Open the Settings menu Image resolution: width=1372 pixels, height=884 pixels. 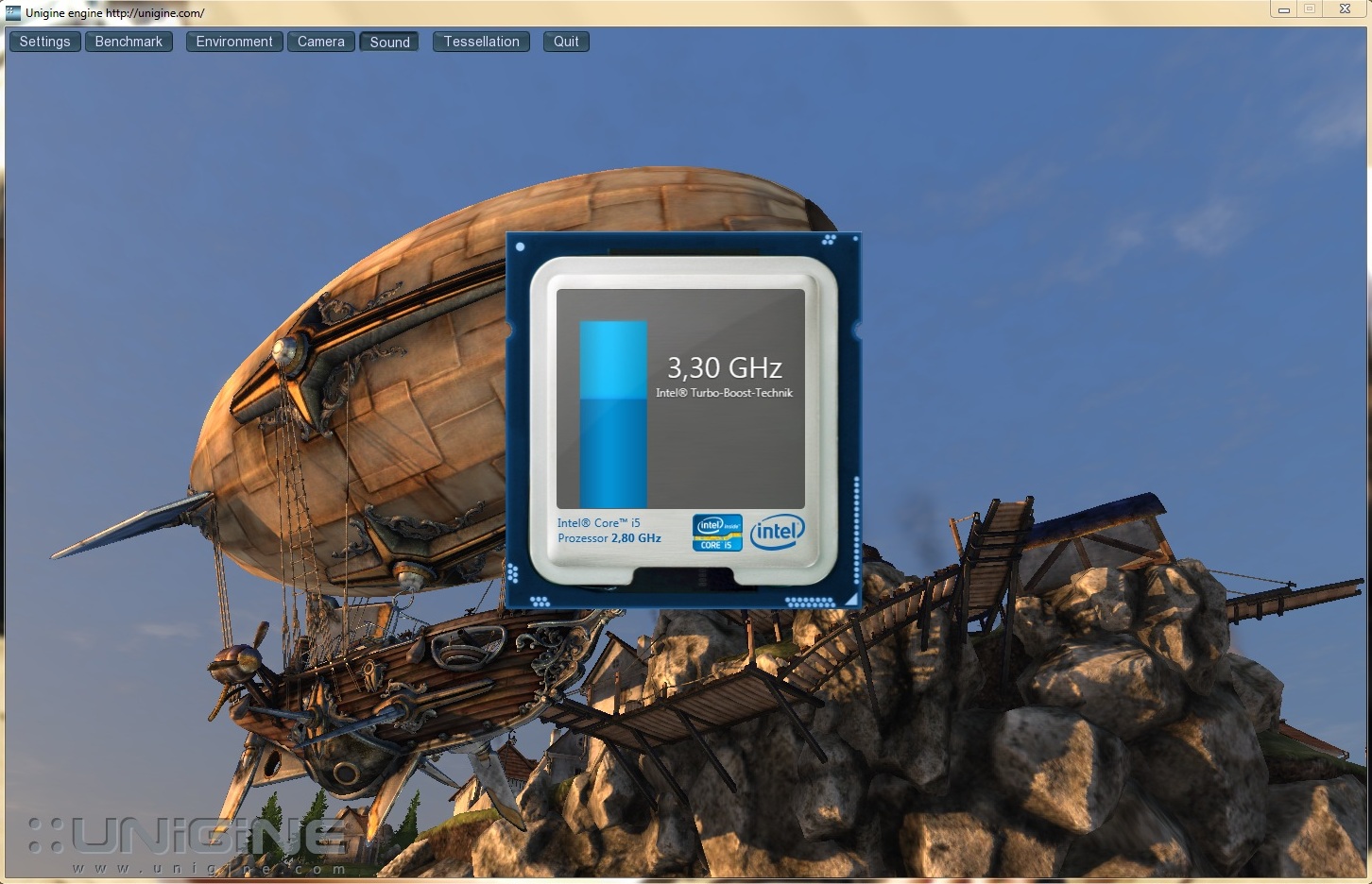(44, 42)
